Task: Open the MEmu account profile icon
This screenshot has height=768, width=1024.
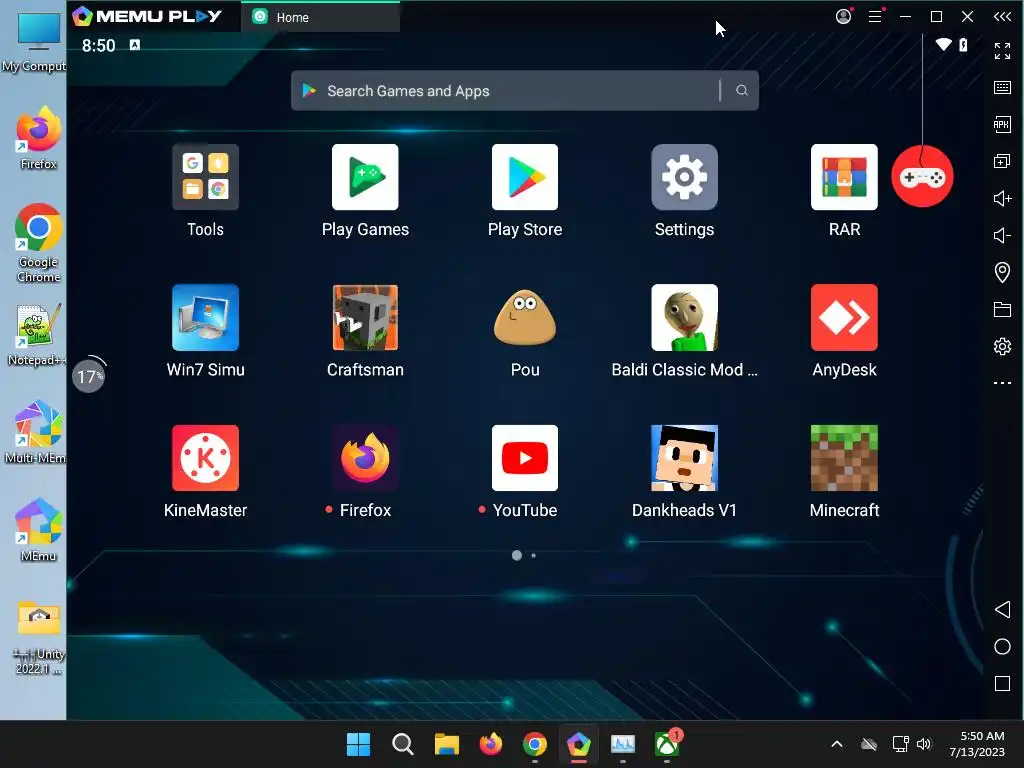Action: pyautogui.click(x=843, y=16)
